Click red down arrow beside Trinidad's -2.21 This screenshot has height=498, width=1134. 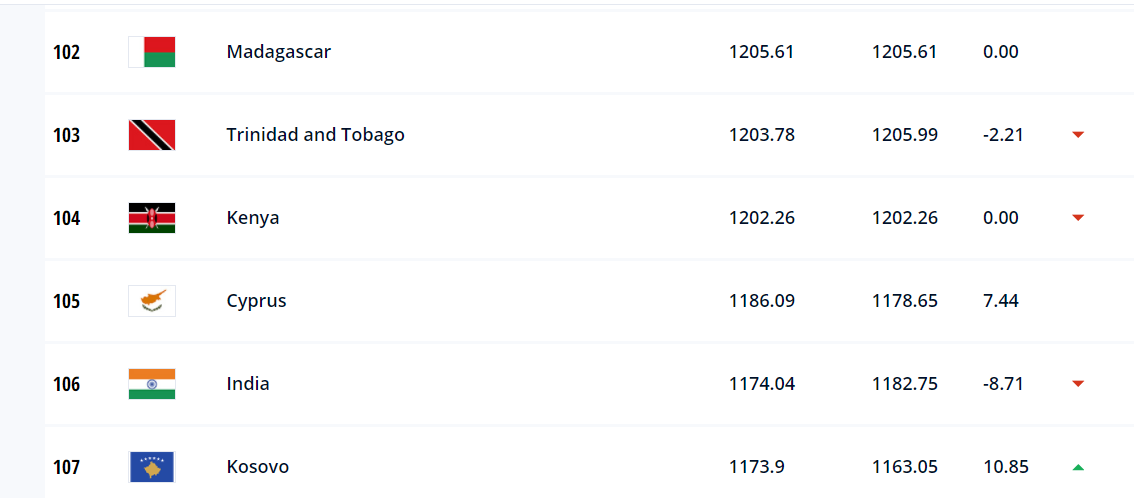(1078, 134)
